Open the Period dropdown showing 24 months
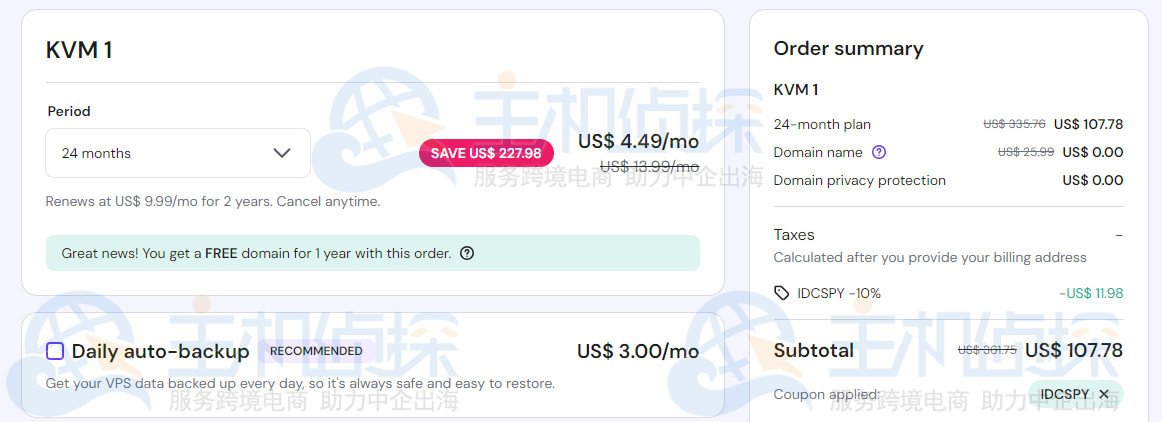 pos(177,153)
